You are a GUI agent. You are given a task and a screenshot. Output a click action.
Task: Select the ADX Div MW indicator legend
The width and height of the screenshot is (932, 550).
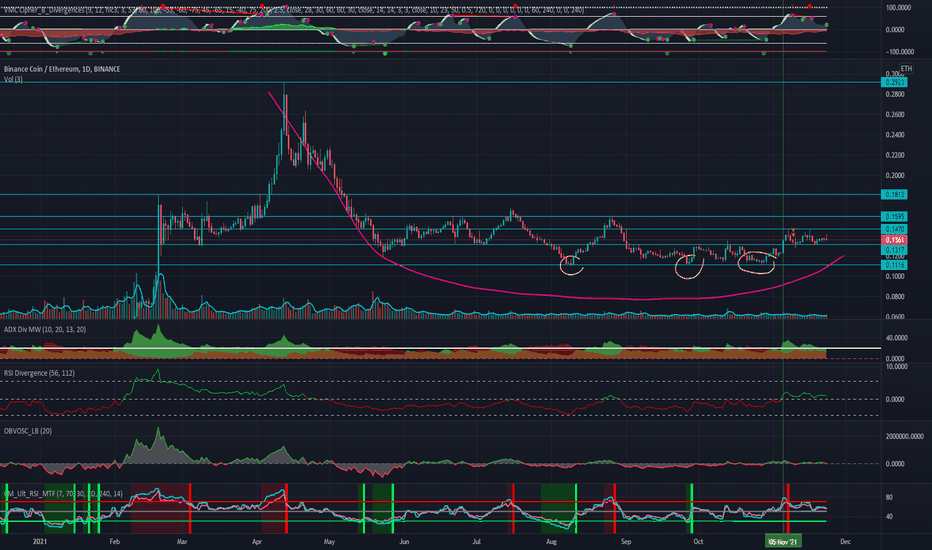tap(45, 329)
